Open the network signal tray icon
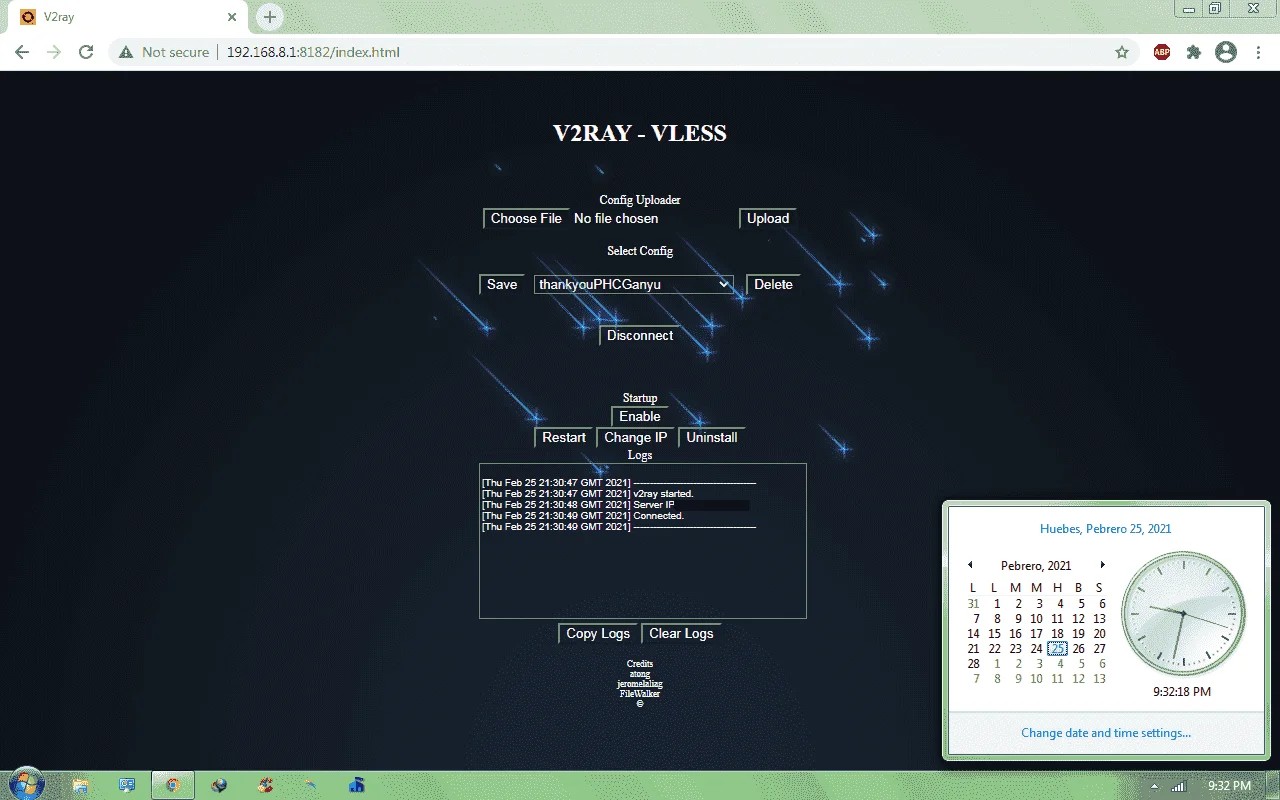This screenshot has height=800, width=1280. (1179, 786)
